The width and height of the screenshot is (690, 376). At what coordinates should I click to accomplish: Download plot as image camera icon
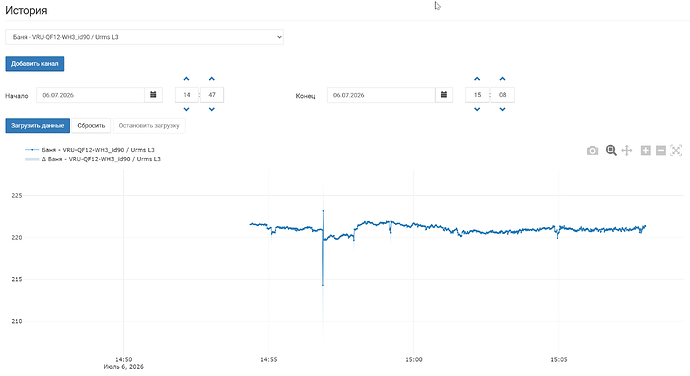point(592,151)
